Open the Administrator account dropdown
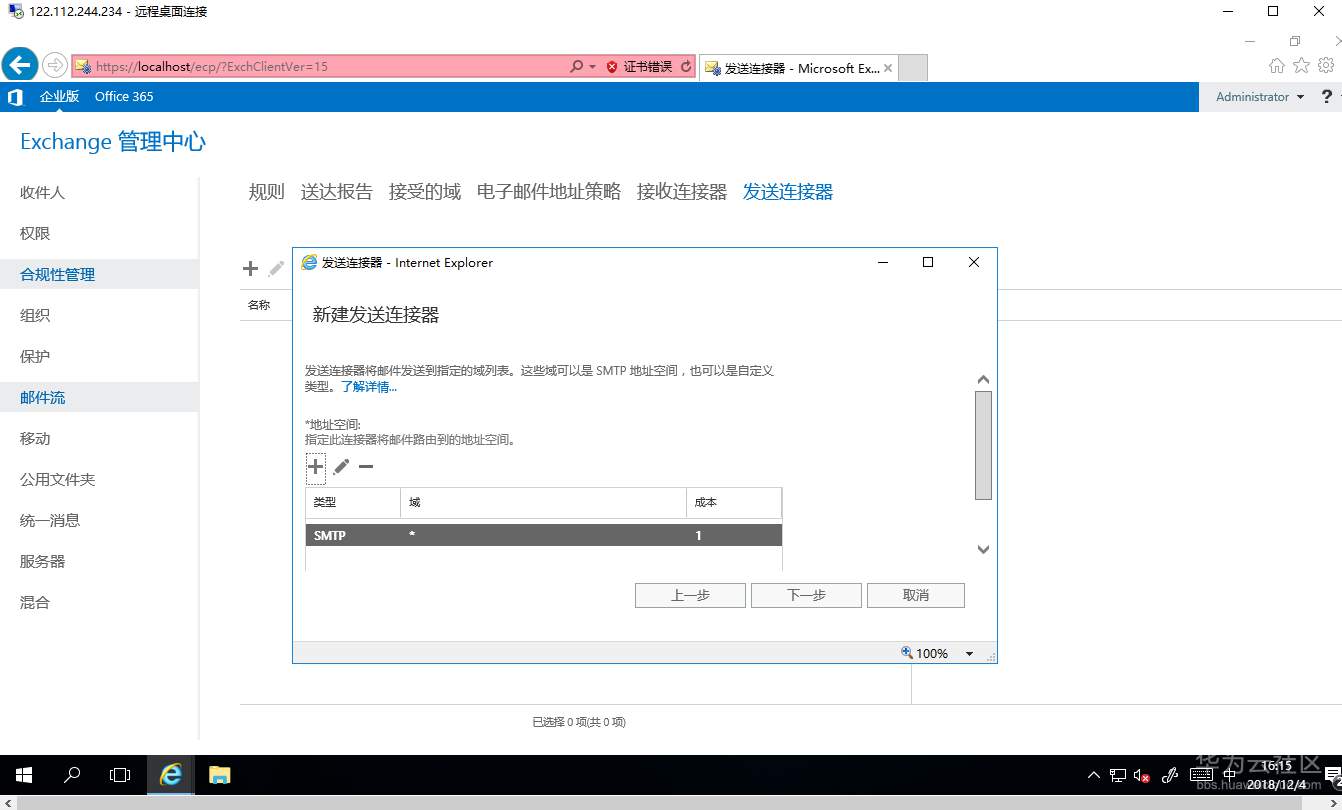Image resolution: width=1342 pixels, height=810 pixels. pyautogui.click(x=1257, y=96)
